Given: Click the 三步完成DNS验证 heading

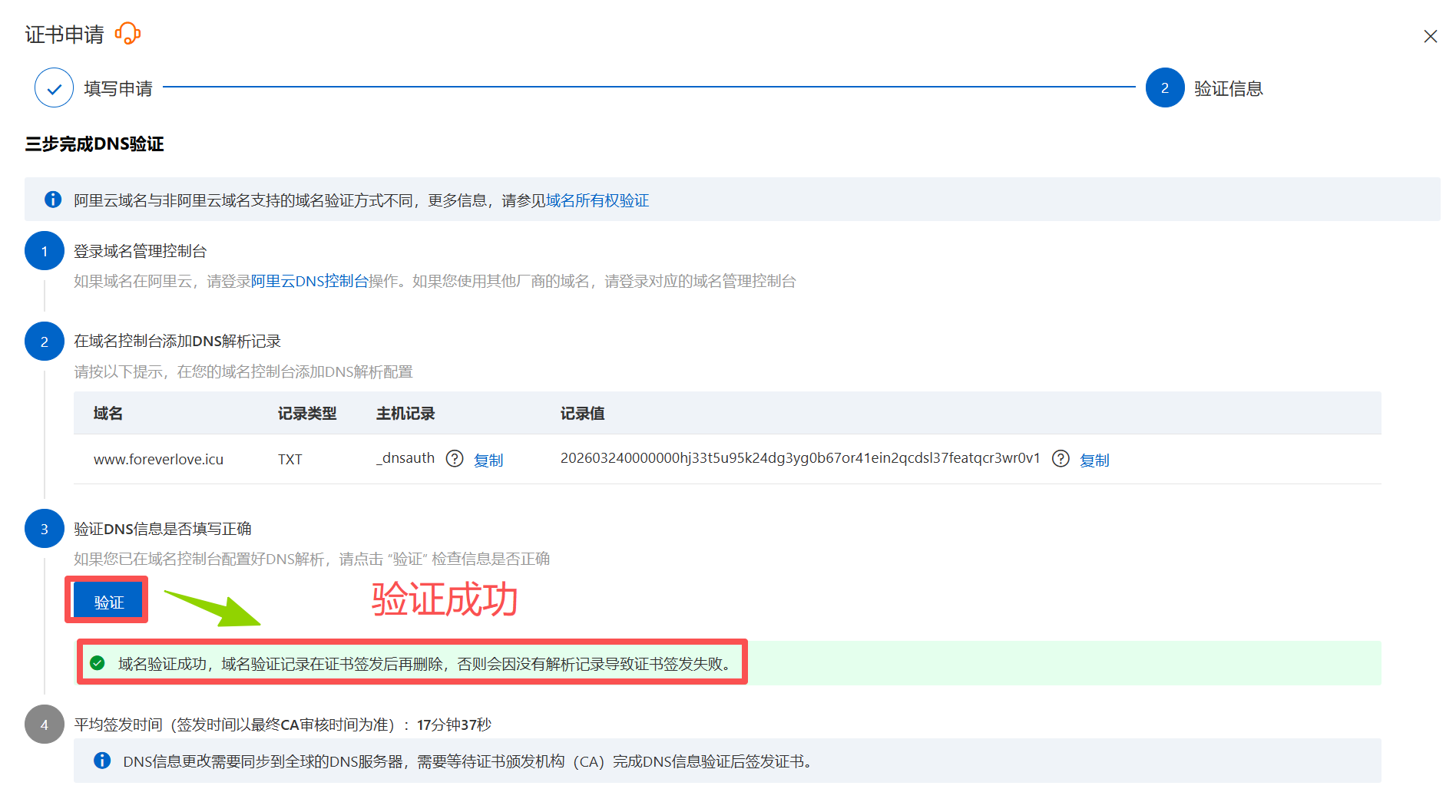Looking at the screenshot, I should tap(94, 144).
